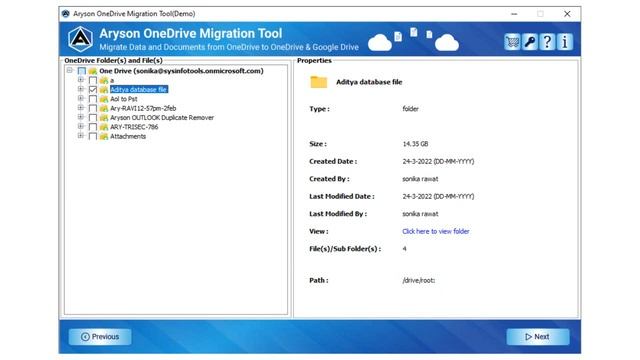Screen dimensions: 640x360
Task: Click the folder icon beside folder 'a'
Action: [104, 80]
